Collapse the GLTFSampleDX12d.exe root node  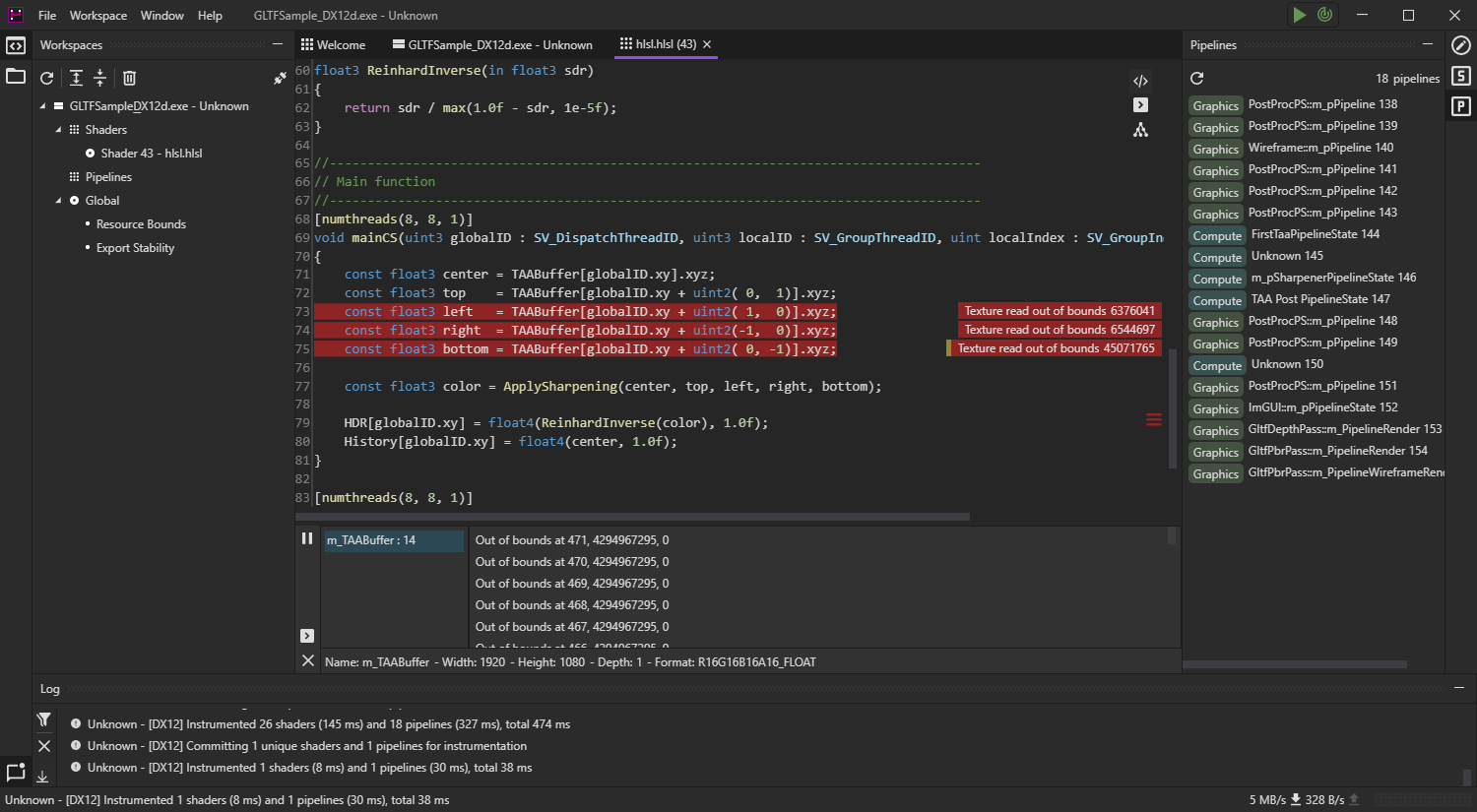(43, 106)
